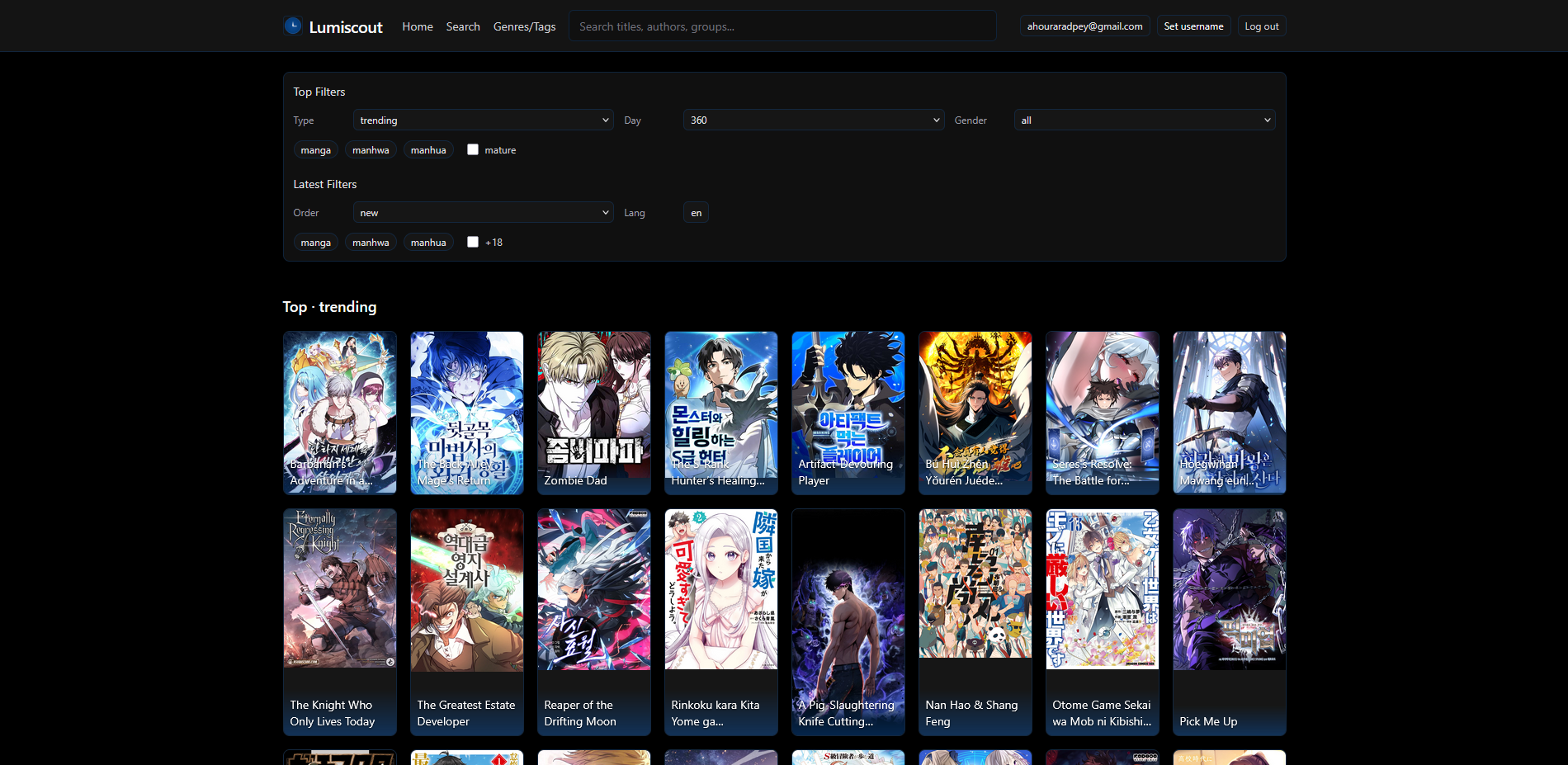Click the en language chip
The height and width of the screenshot is (765, 1568).
click(x=696, y=212)
